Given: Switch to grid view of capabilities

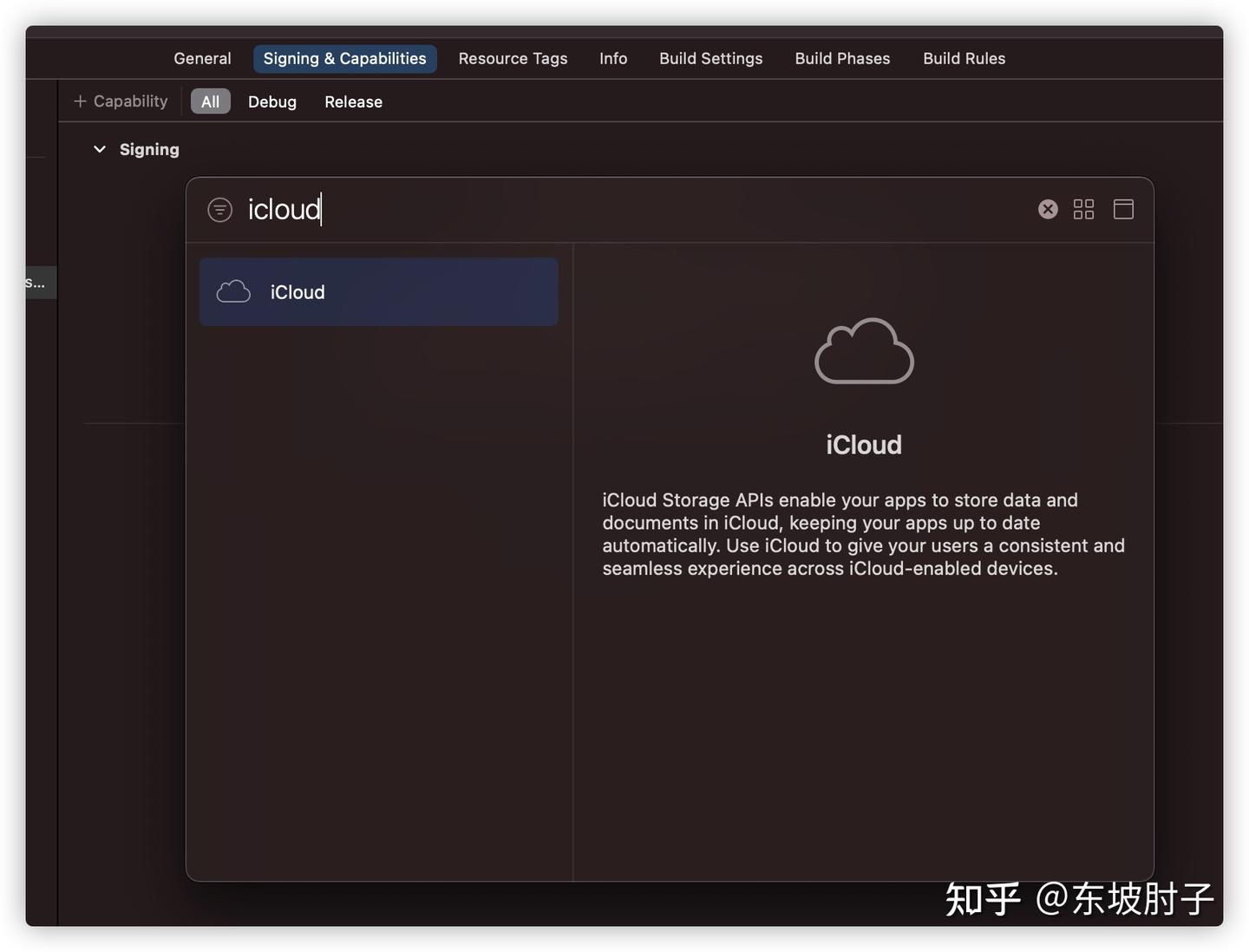Looking at the screenshot, I should click(1083, 209).
